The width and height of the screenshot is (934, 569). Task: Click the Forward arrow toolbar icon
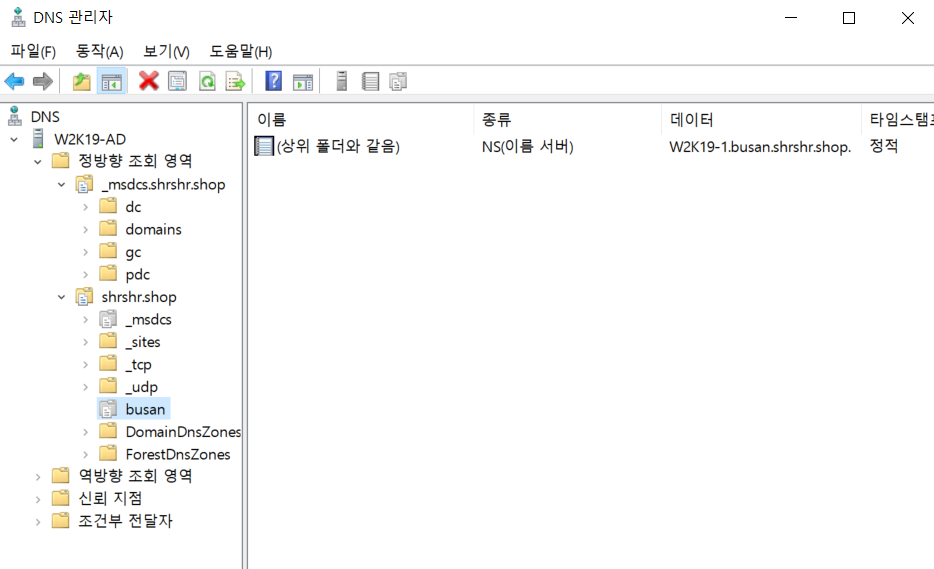pyautogui.click(x=43, y=81)
